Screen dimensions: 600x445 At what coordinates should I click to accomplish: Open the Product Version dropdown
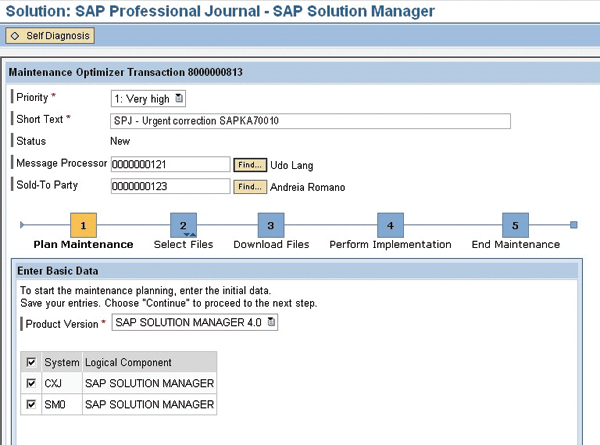pos(195,323)
